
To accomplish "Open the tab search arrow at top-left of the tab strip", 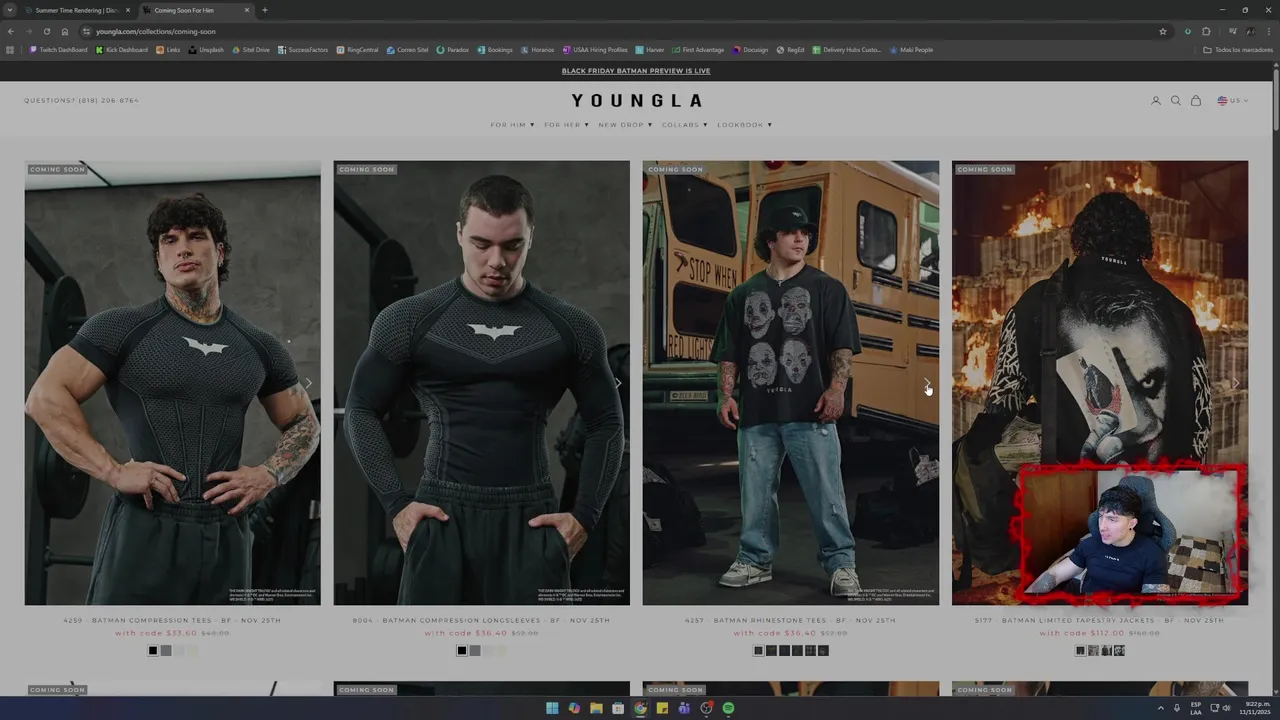I will pyautogui.click(x=10, y=10).
